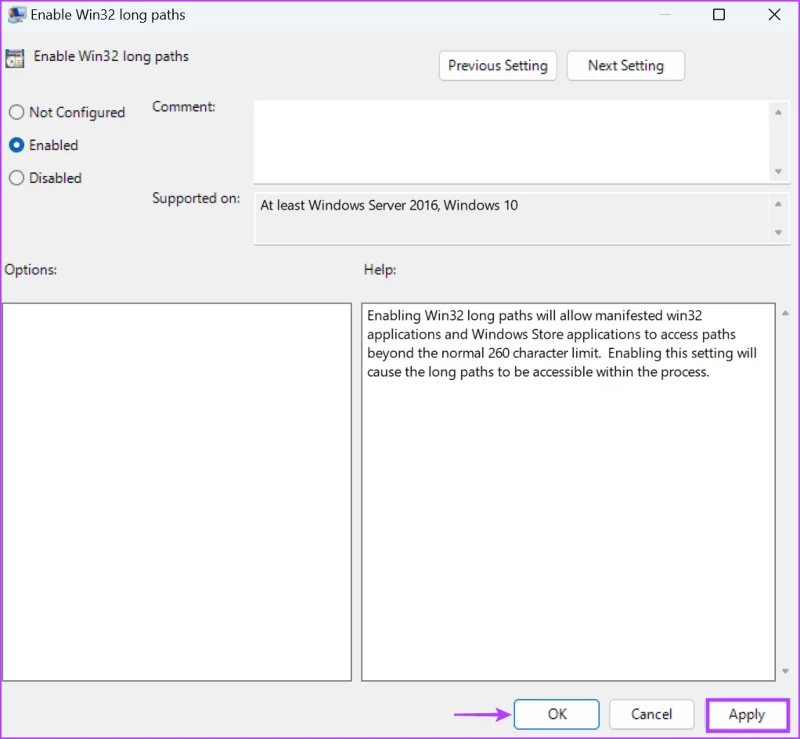Maximize the Enable Win32 long paths window

[719, 14]
